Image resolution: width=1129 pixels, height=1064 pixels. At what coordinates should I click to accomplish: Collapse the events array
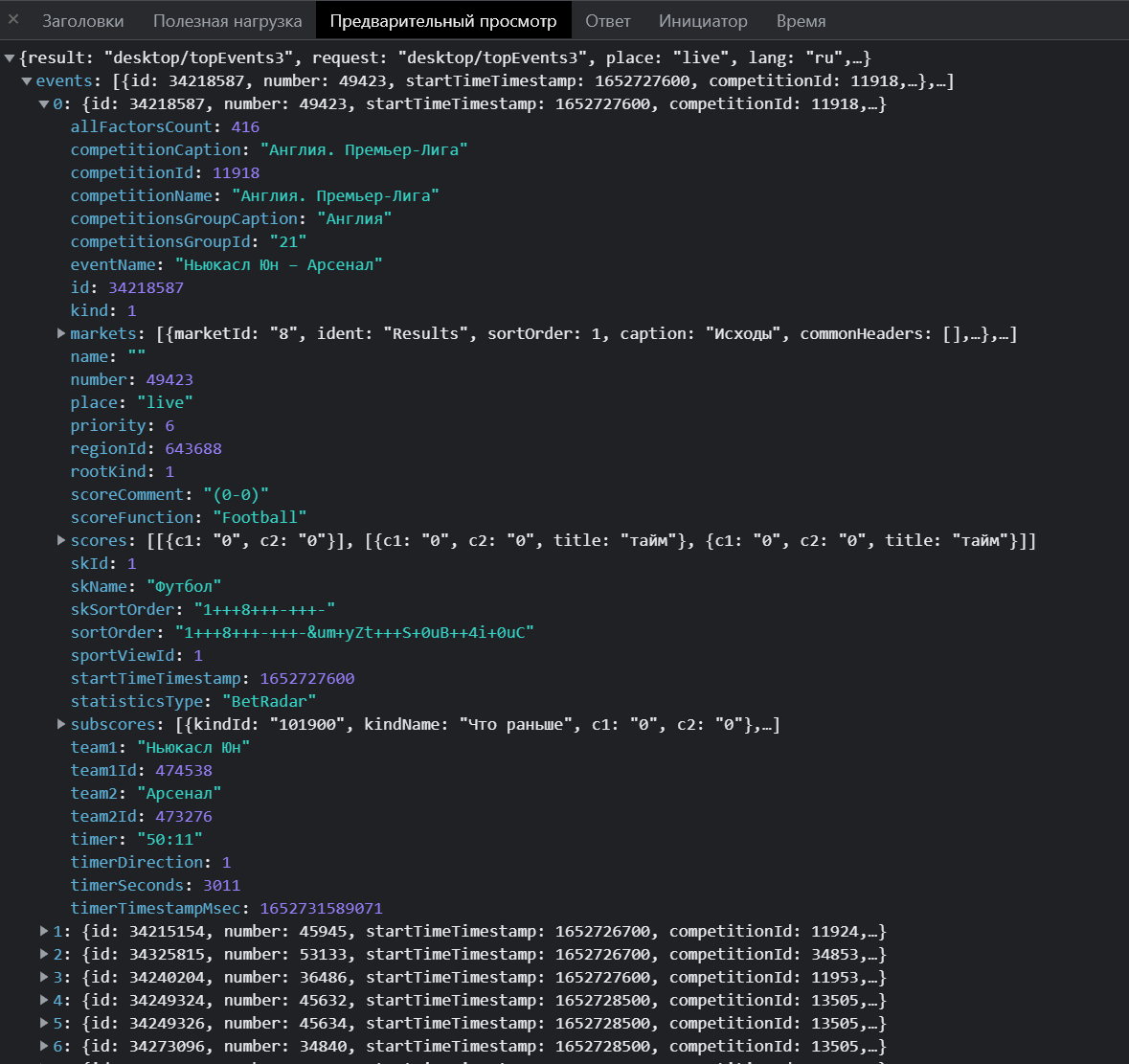(x=27, y=80)
